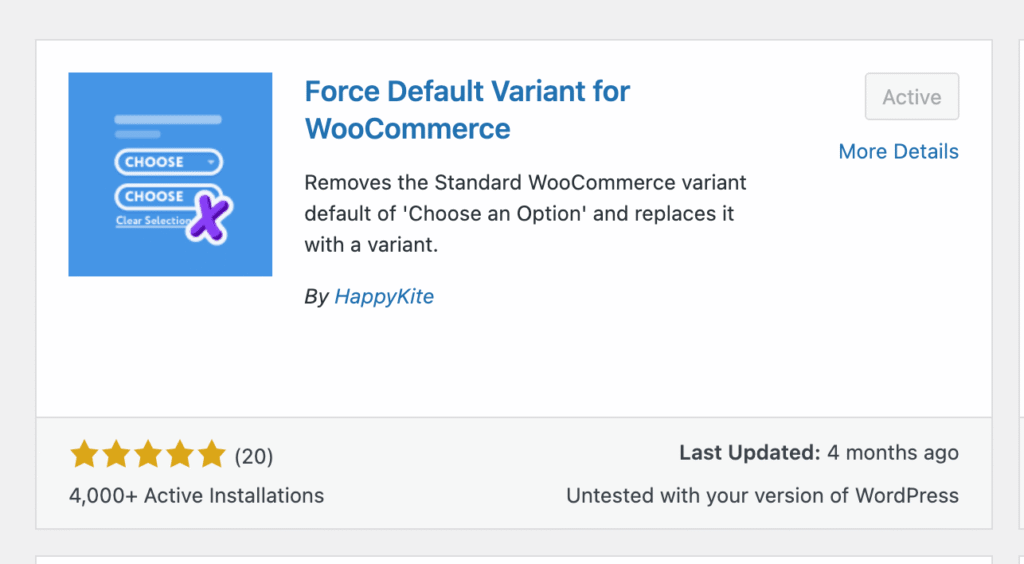Click the Clear Selection text in the plugin icon

151,221
